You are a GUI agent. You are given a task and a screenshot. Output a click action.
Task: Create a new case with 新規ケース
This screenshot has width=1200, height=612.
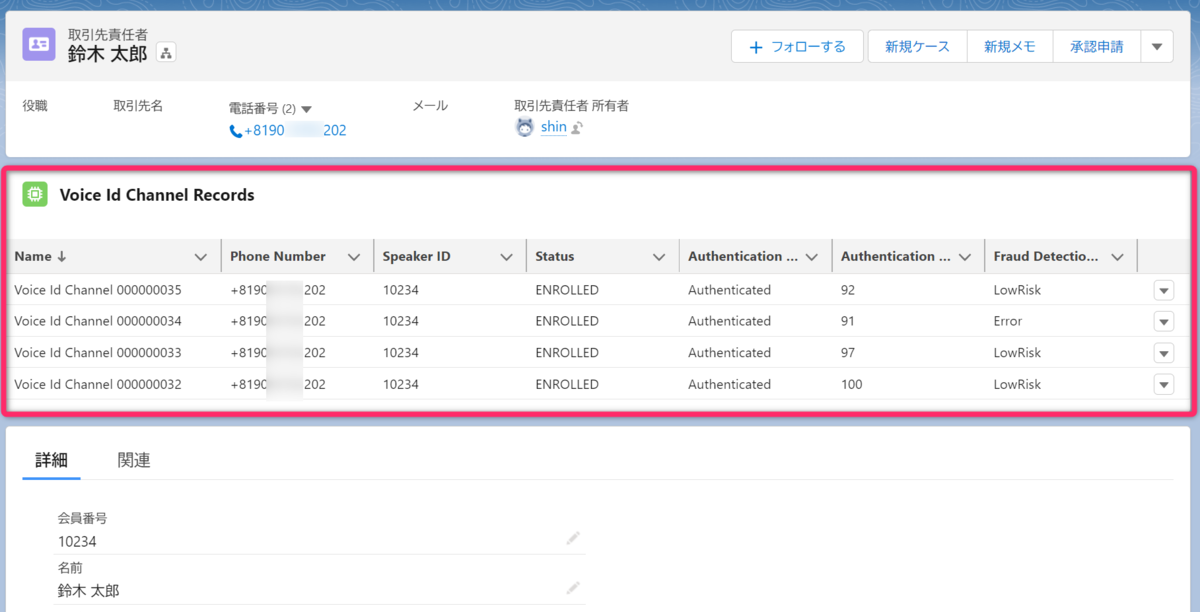tap(917, 46)
